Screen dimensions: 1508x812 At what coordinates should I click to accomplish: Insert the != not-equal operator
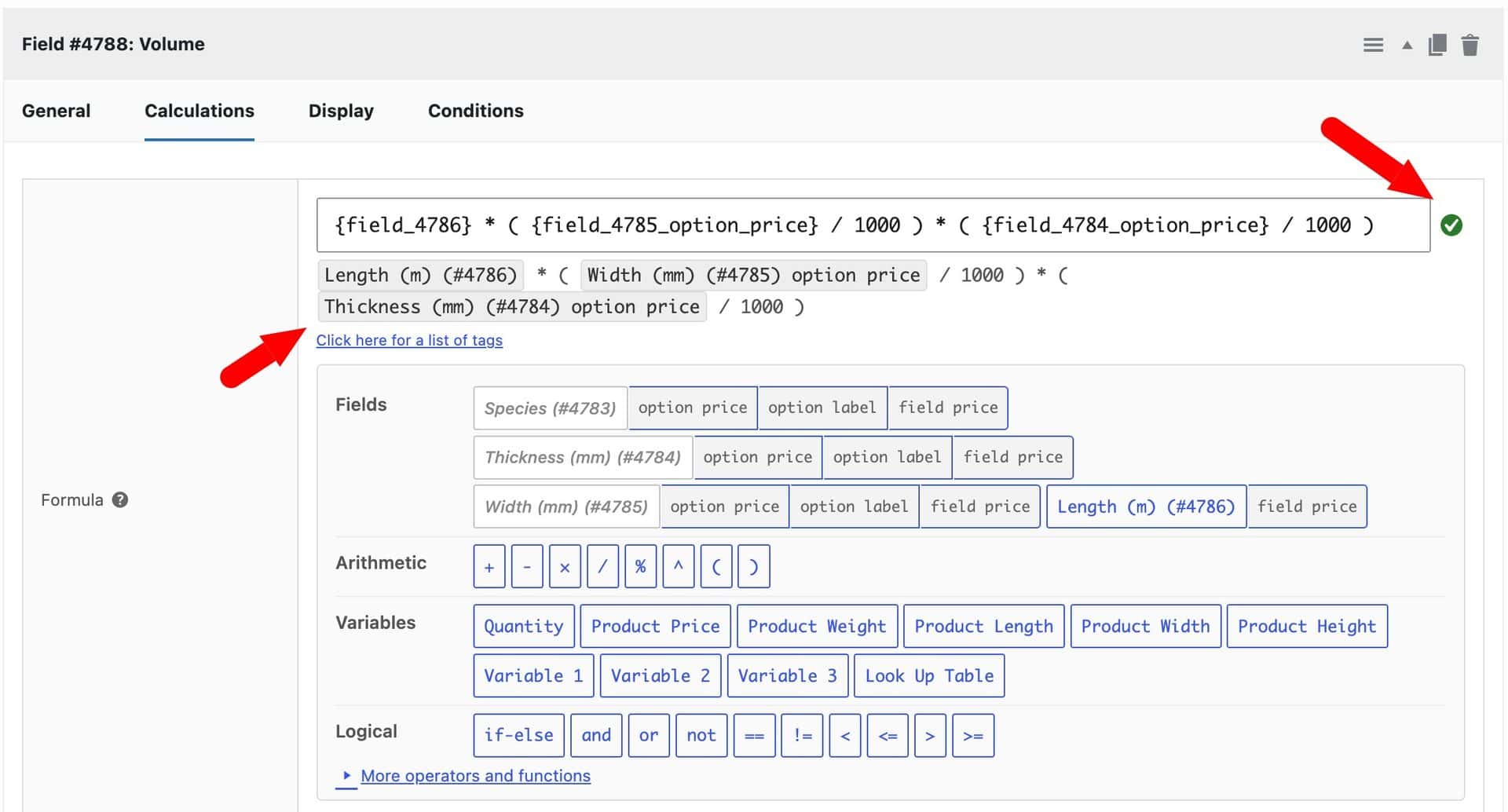click(x=802, y=735)
